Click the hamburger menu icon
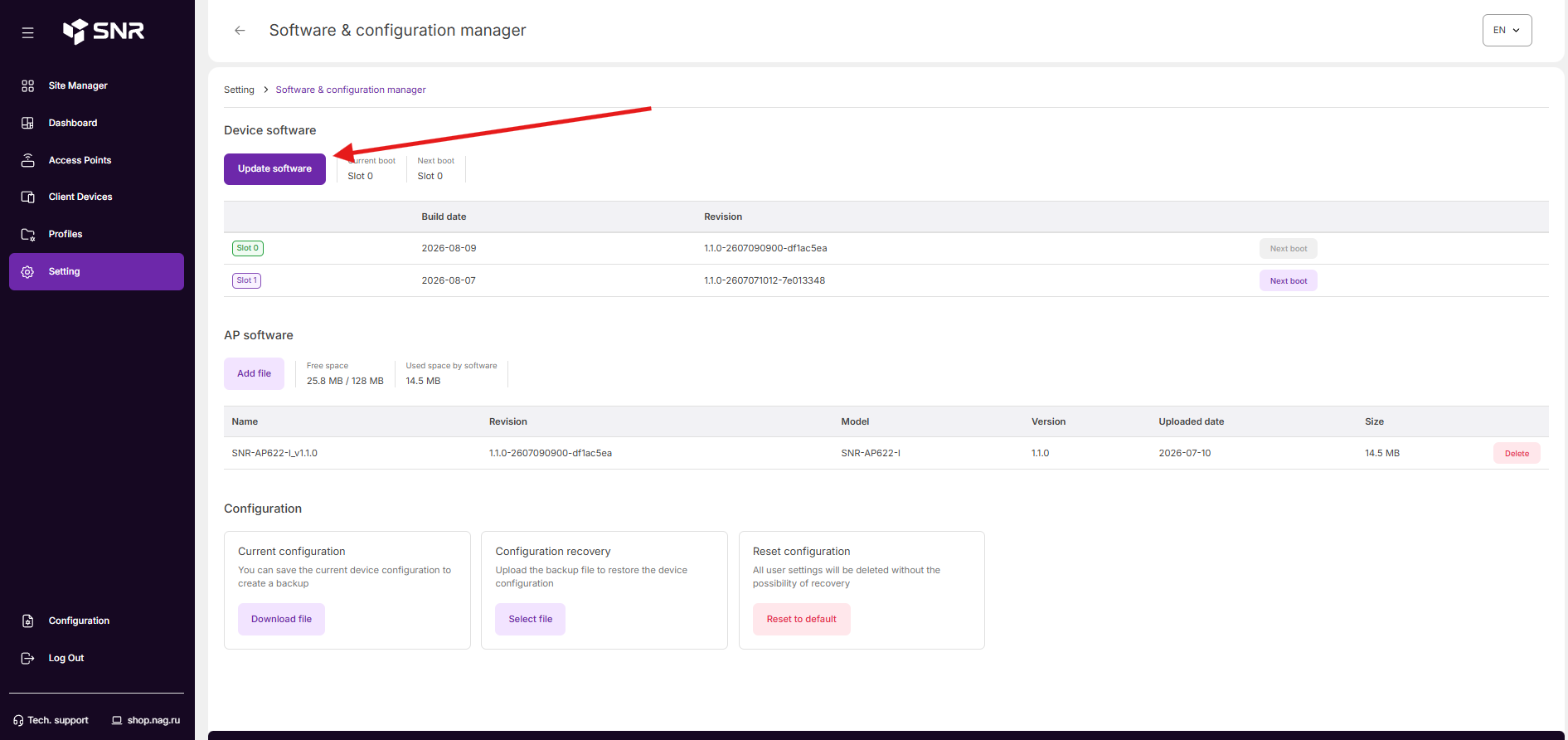The width and height of the screenshot is (1568, 740). click(x=27, y=33)
